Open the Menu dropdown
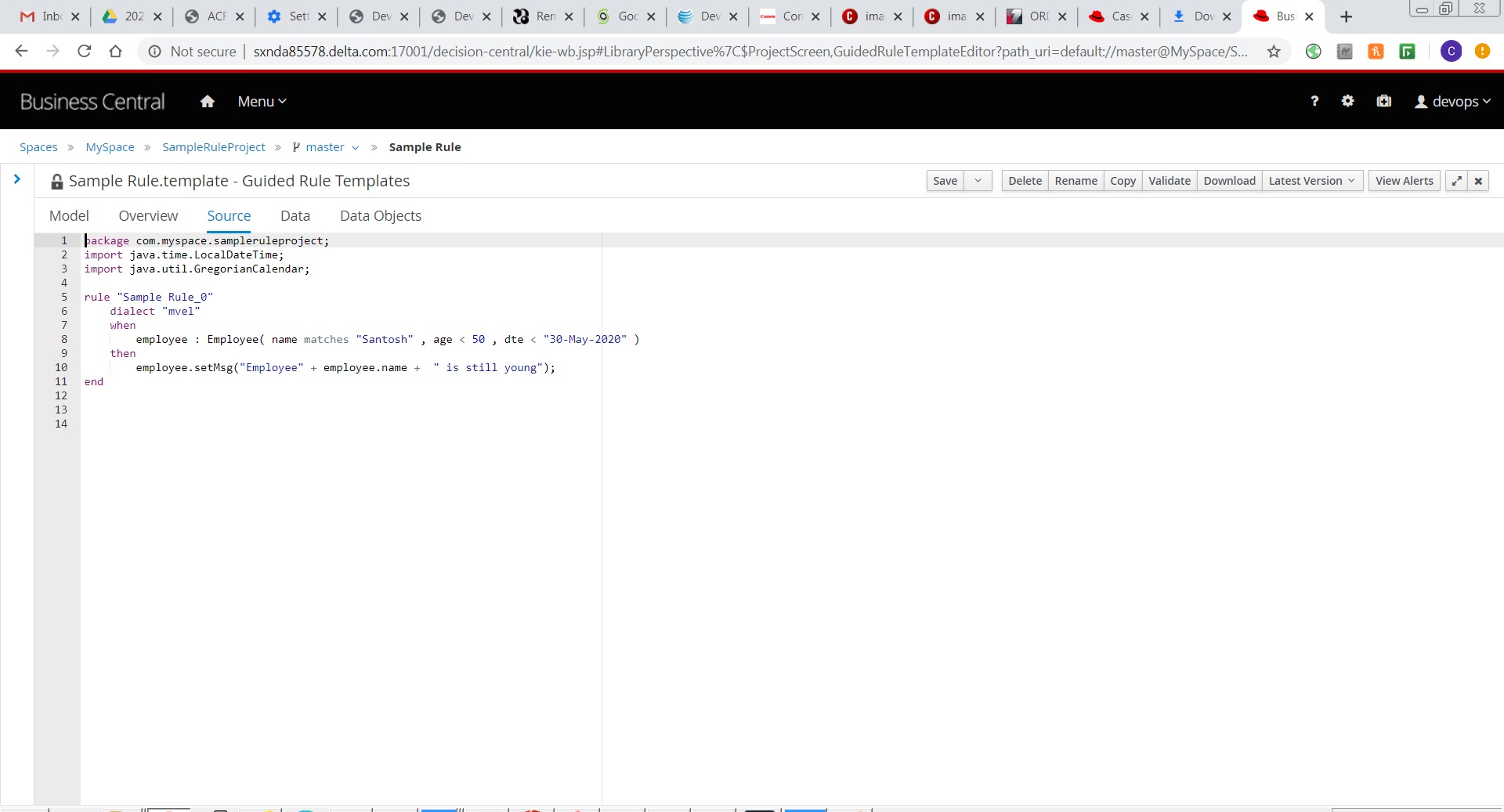This screenshot has width=1504, height=812. click(x=262, y=102)
